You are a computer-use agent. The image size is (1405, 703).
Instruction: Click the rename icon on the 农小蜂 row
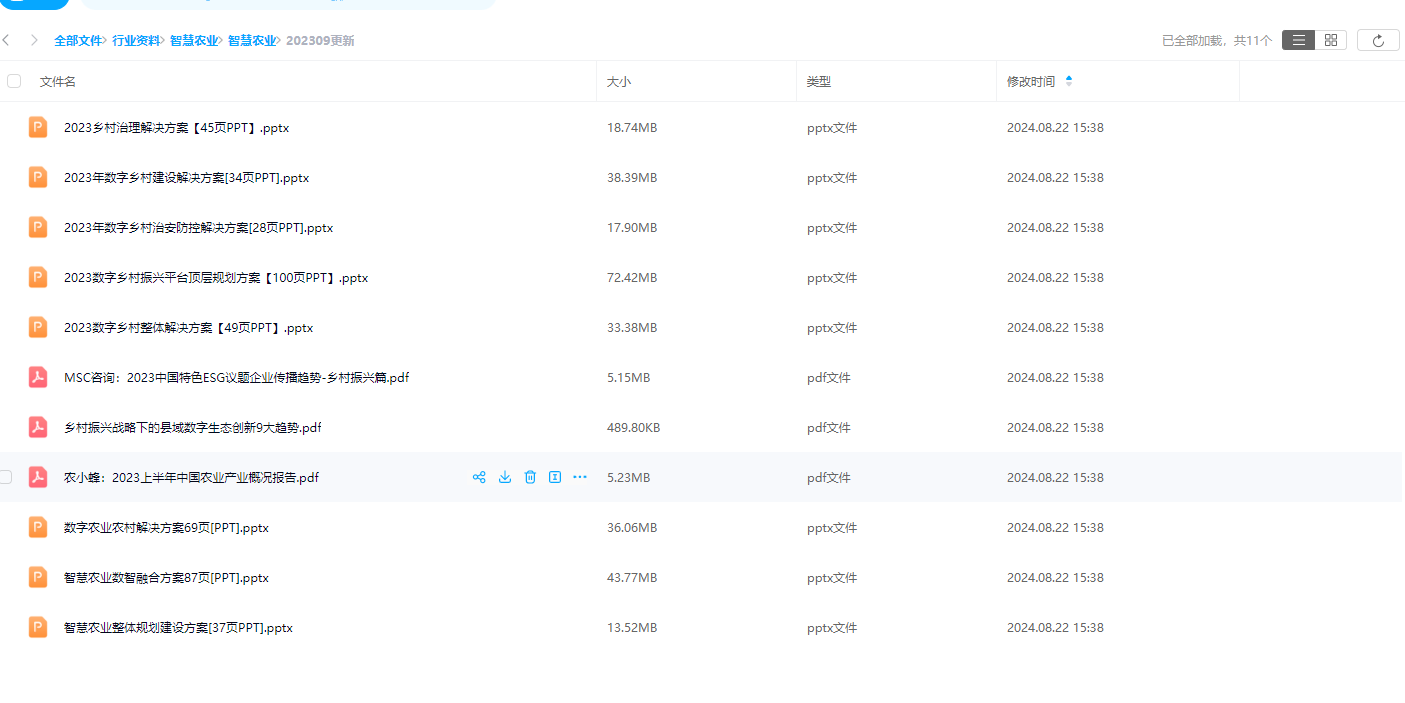pyautogui.click(x=555, y=478)
